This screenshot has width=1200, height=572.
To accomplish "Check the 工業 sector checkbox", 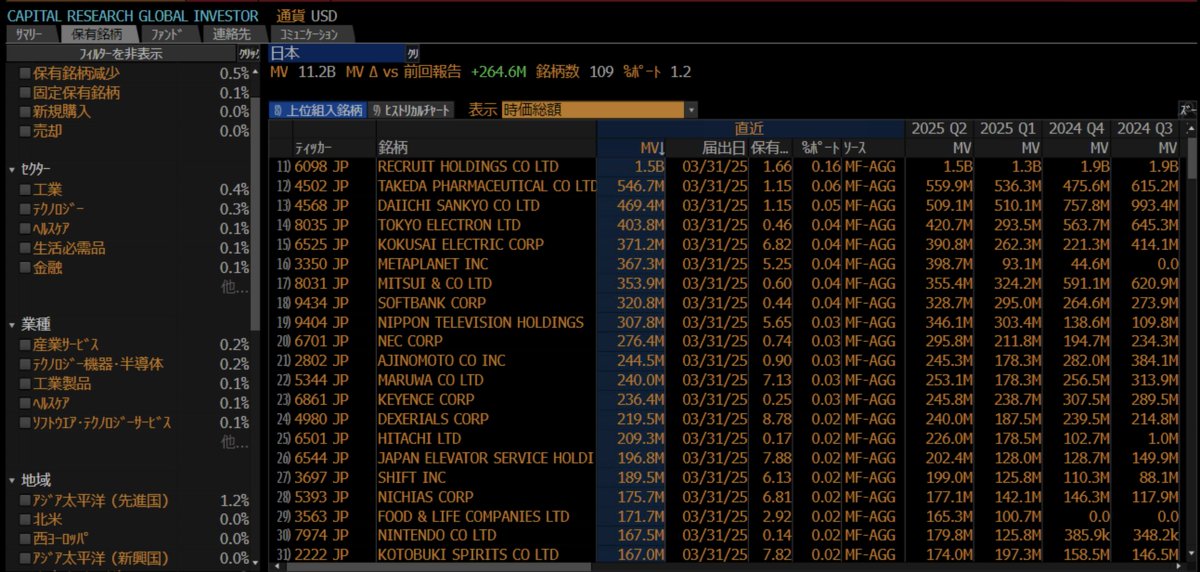I will point(26,190).
